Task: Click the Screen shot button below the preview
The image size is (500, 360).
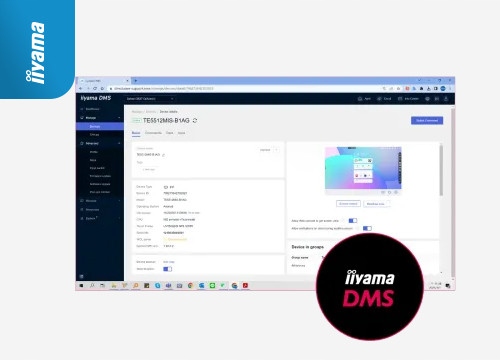Action: 348,204
